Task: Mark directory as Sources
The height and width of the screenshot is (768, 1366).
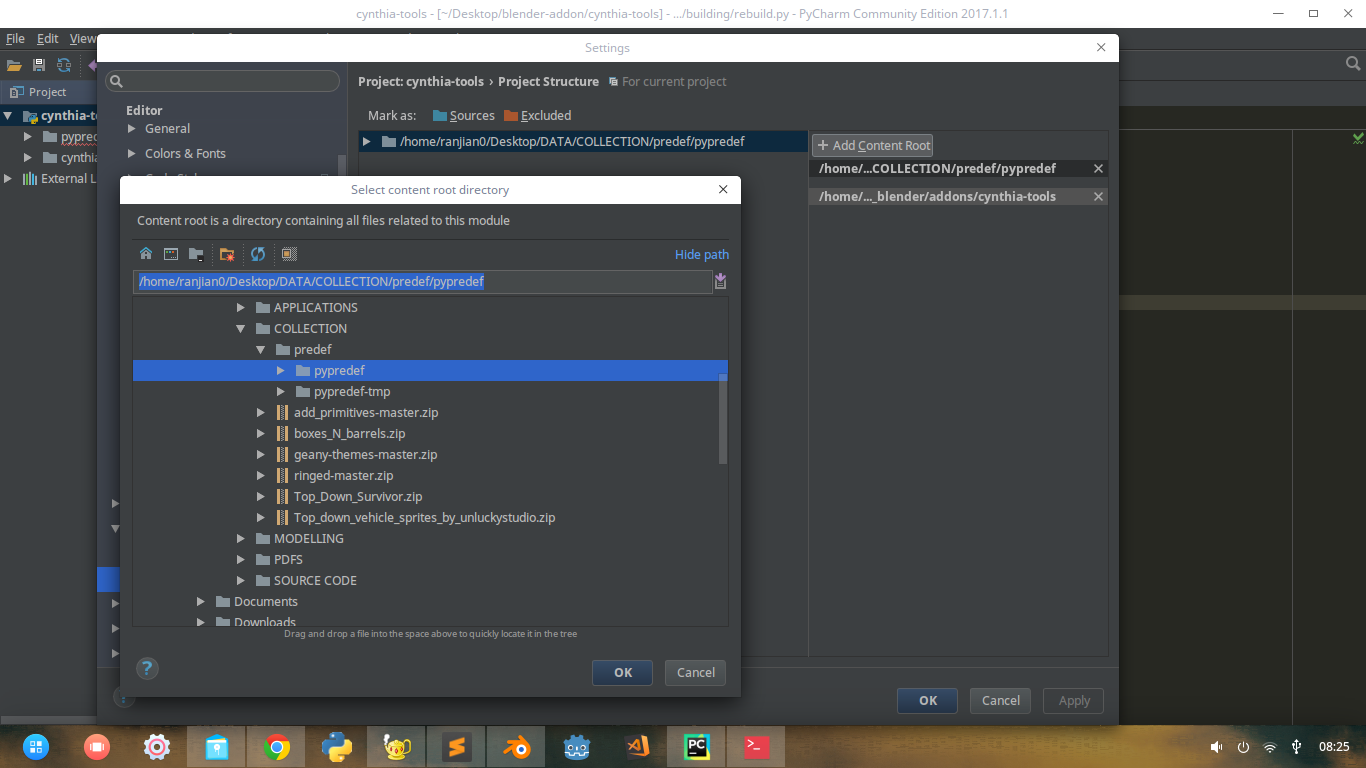Action: (x=463, y=116)
